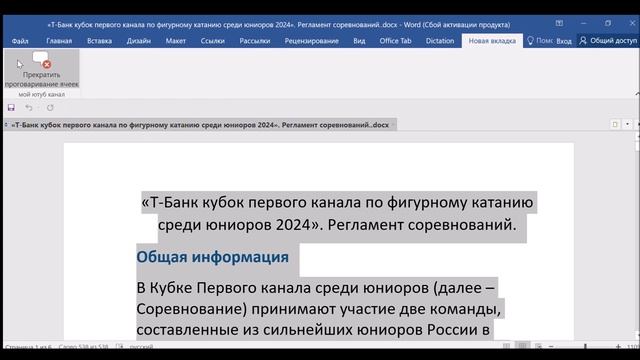Click the paragraph line 'В Кубке Первого канала'

(x=316, y=288)
